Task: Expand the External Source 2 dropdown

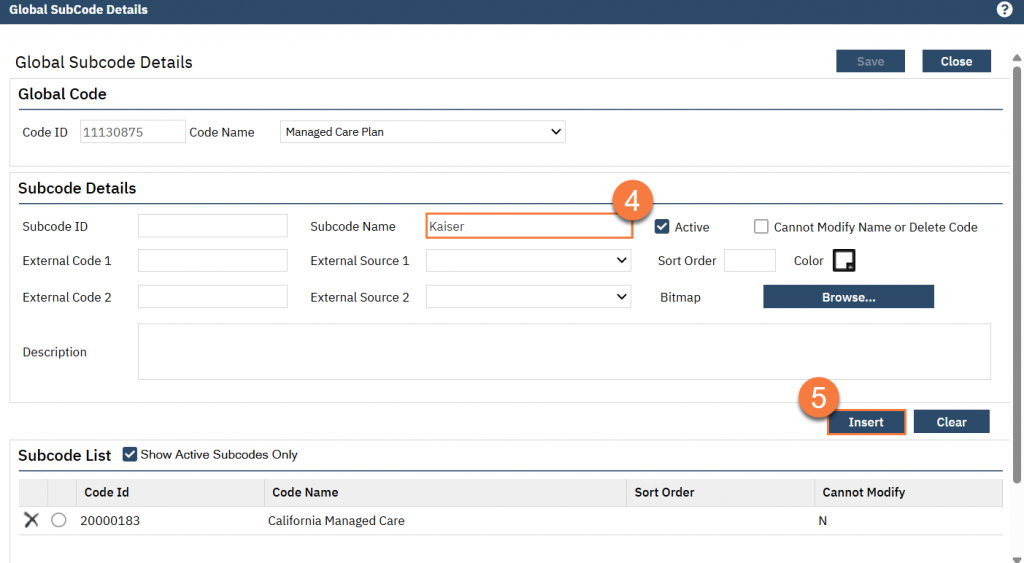Action: click(x=528, y=297)
